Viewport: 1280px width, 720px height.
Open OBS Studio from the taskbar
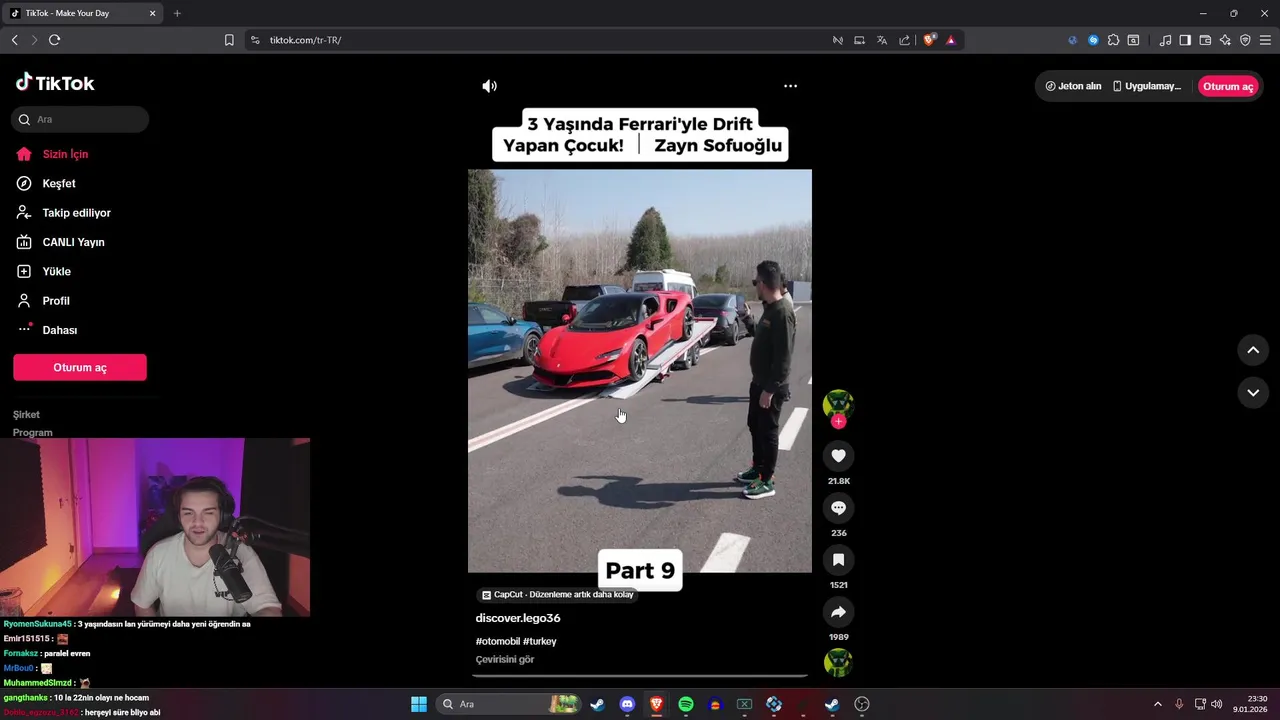point(862,704)
